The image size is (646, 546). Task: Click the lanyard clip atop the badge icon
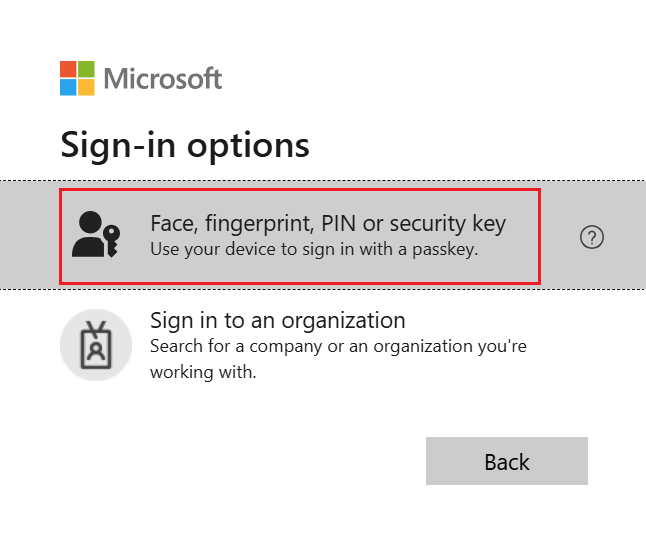[96, 327]
